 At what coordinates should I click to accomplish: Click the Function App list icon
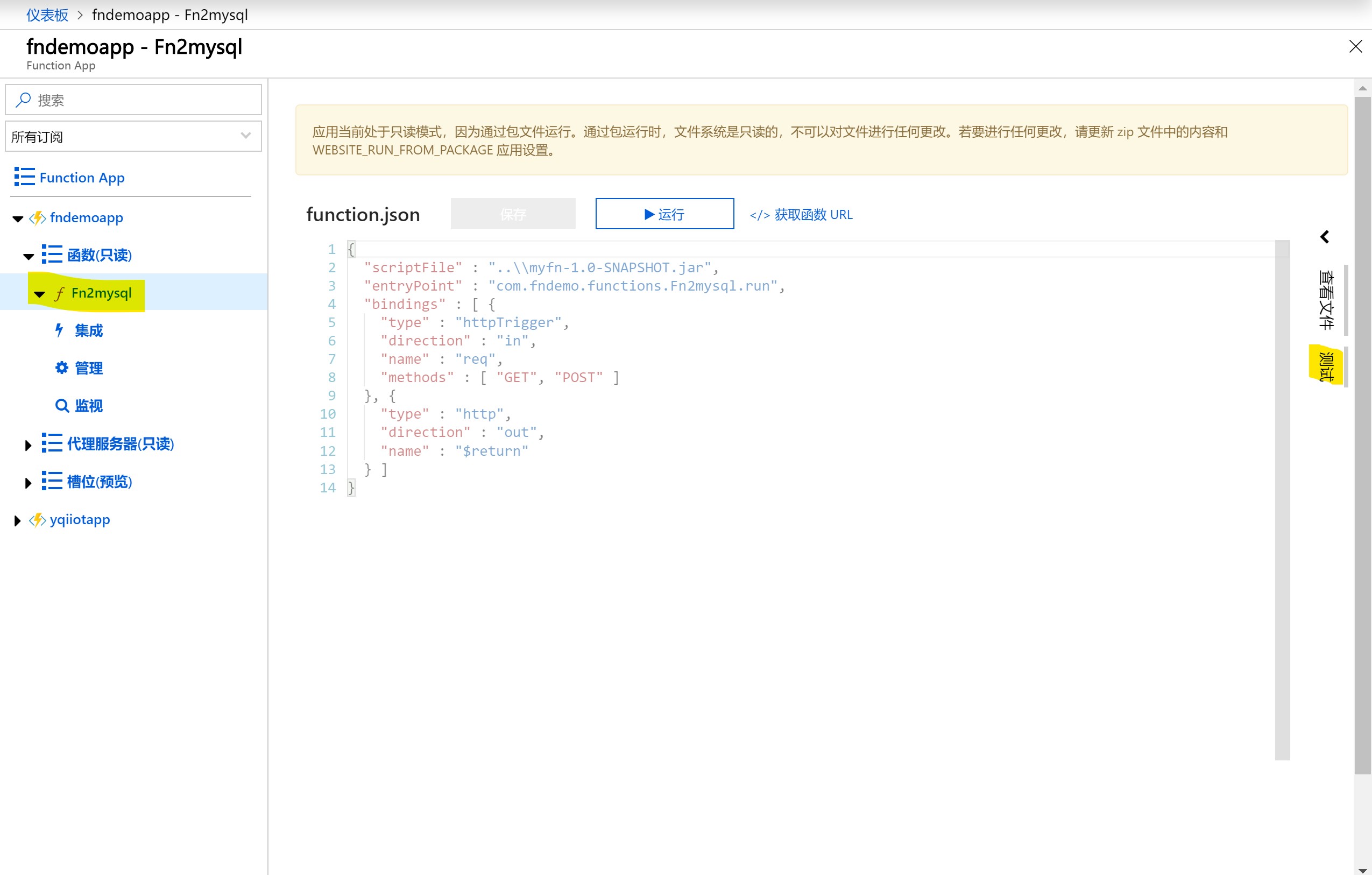coord(25,177)
